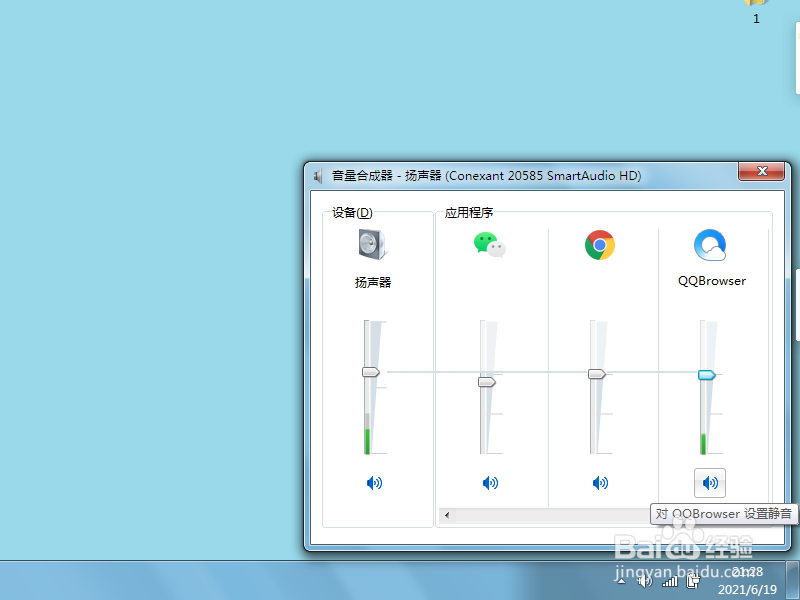Mute WeChat audio output
Viewport: 800px width, 600px height.
click(x=490, y=483)
